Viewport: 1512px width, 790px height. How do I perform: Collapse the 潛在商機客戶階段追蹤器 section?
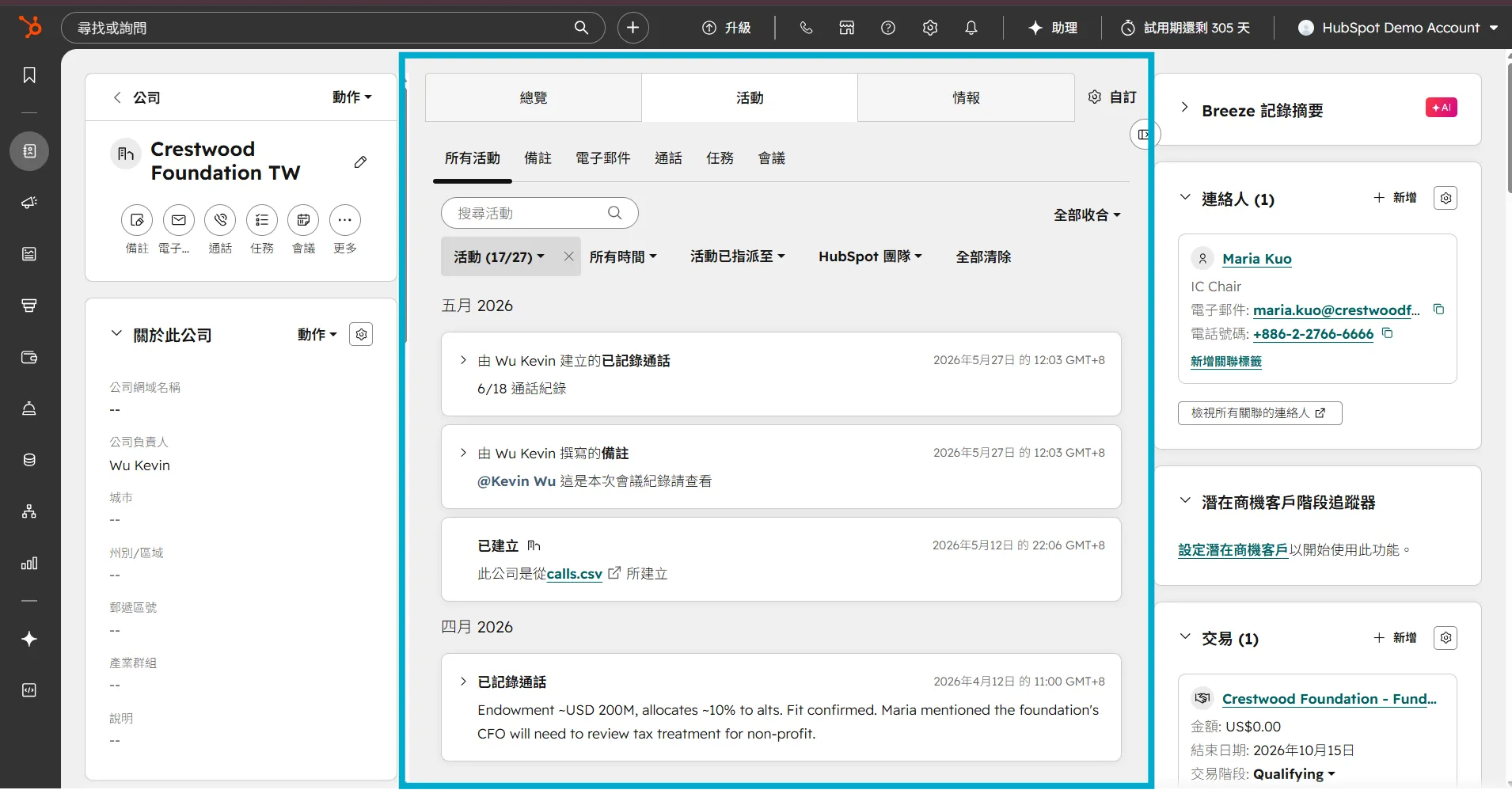pyautogui.click(x=1185, y=500)
